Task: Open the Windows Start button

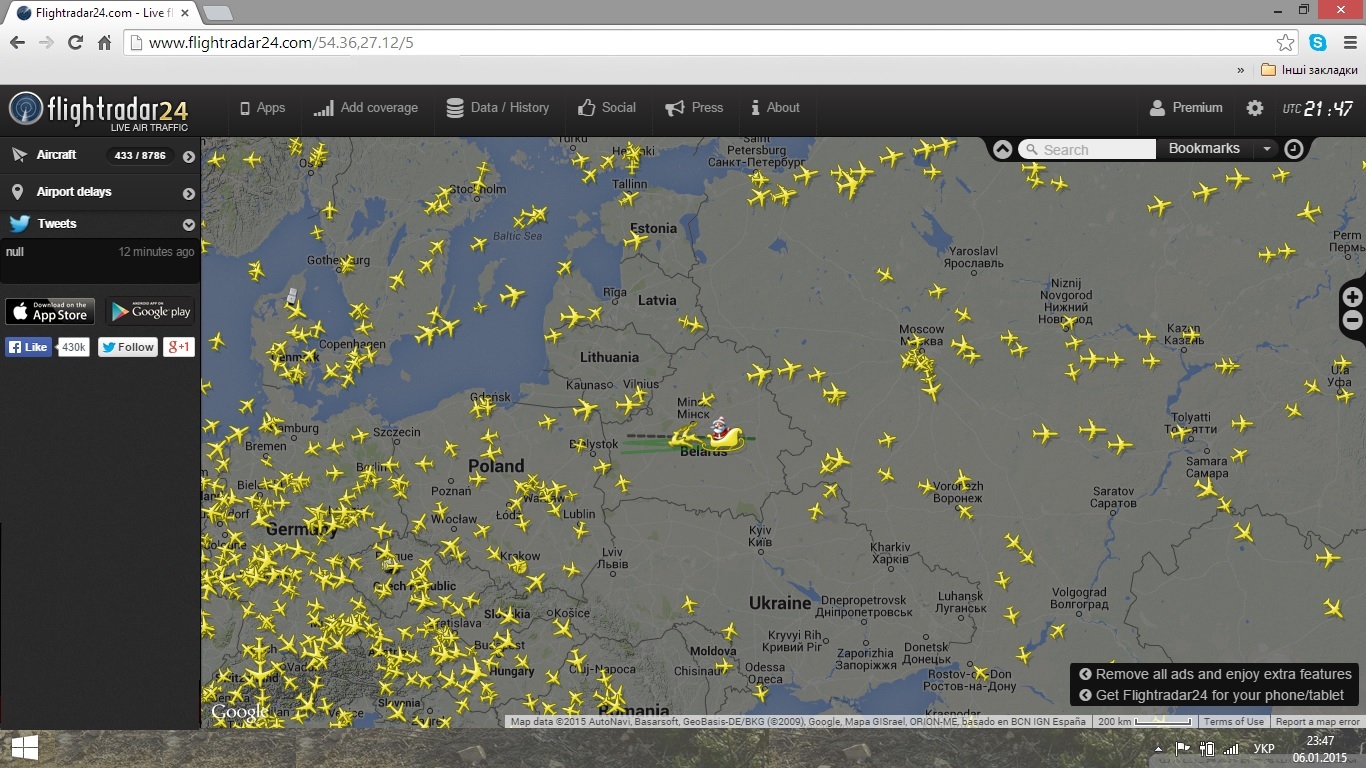Action: point(25,748)
